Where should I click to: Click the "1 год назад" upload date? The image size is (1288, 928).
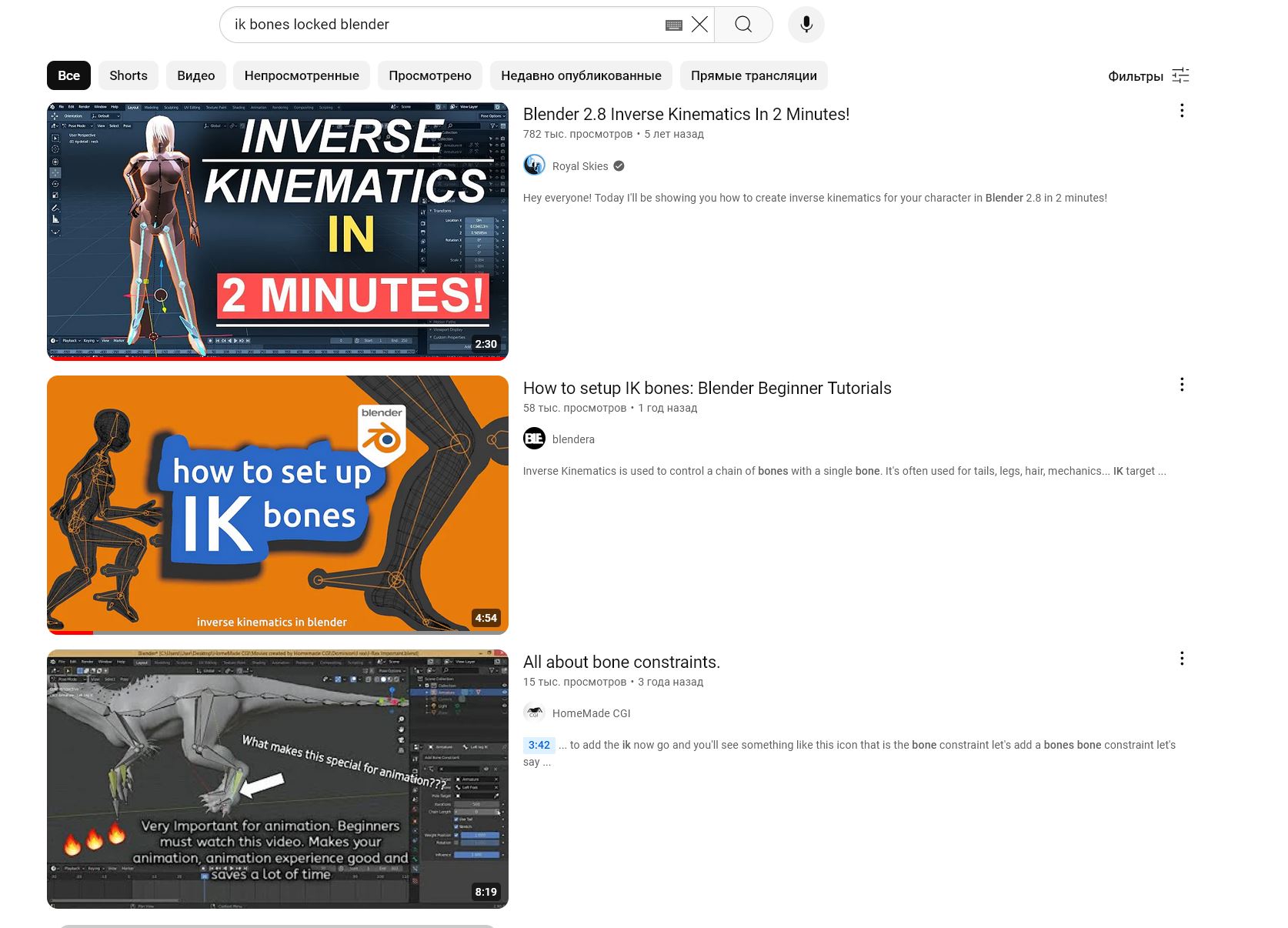tap(668, 408)
